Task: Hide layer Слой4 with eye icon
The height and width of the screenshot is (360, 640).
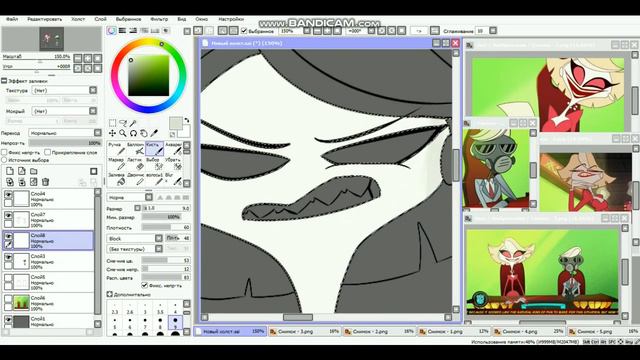Action: pyautogui.click(x=8, y=195)
